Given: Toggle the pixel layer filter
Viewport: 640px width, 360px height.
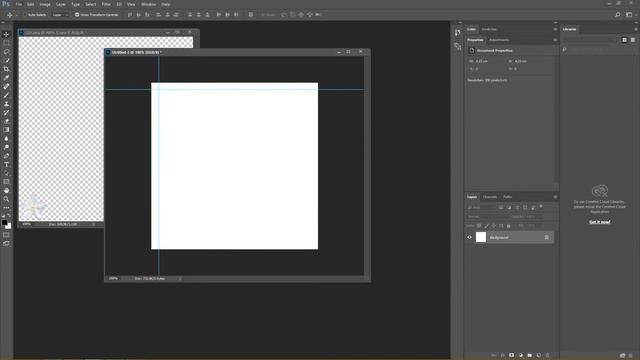Looking at the screenshot, I should coord(501,208).
